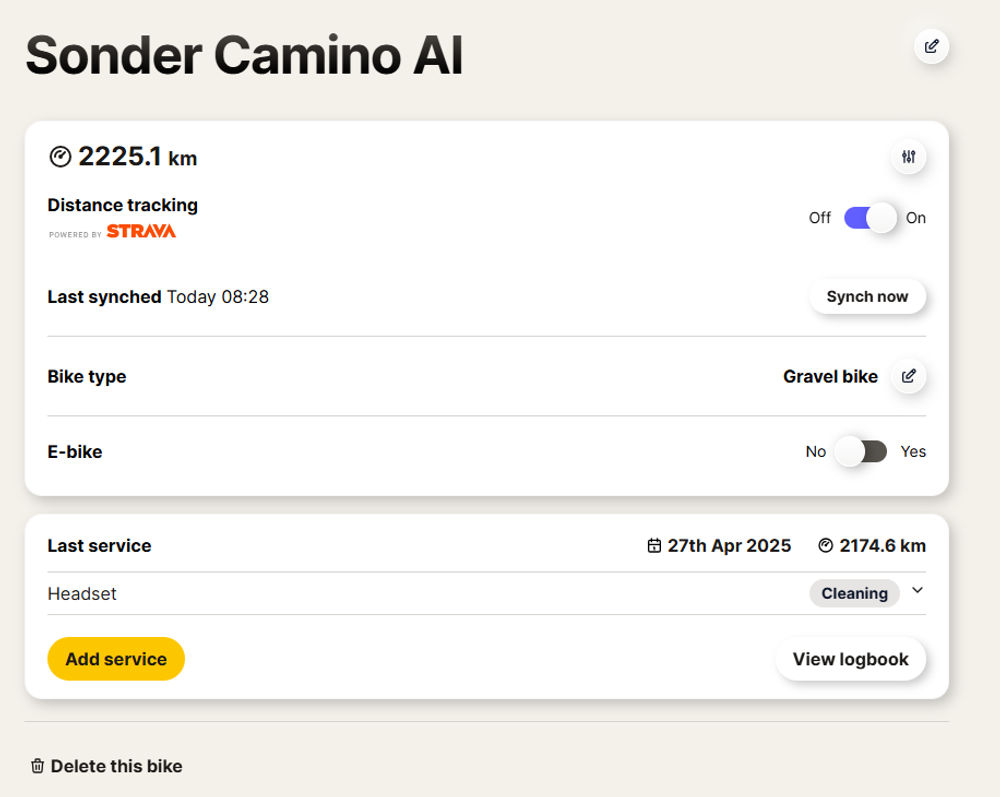Click the calendar icon by 27th Apr 2025

654,546
